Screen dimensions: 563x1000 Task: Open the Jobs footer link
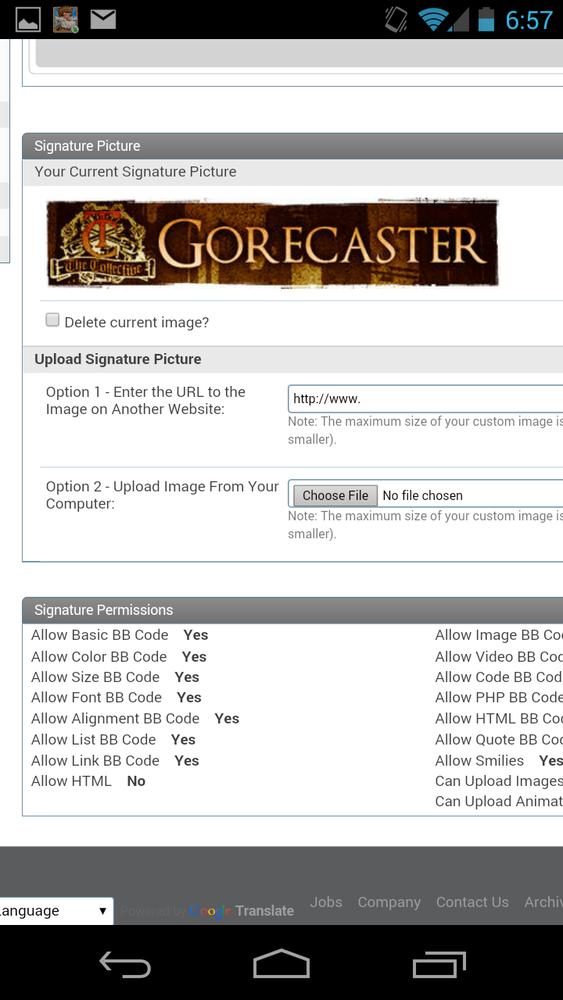[326, 902]
